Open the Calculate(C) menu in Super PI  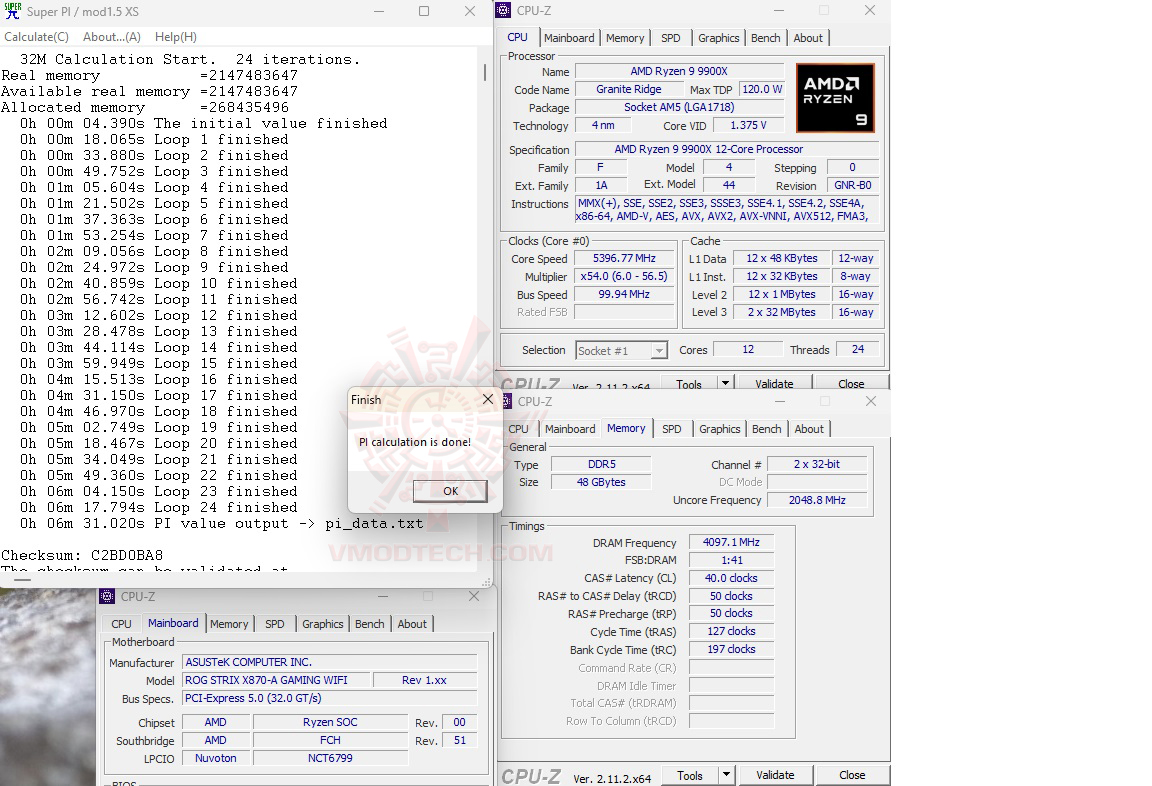[x=37, y=37]
